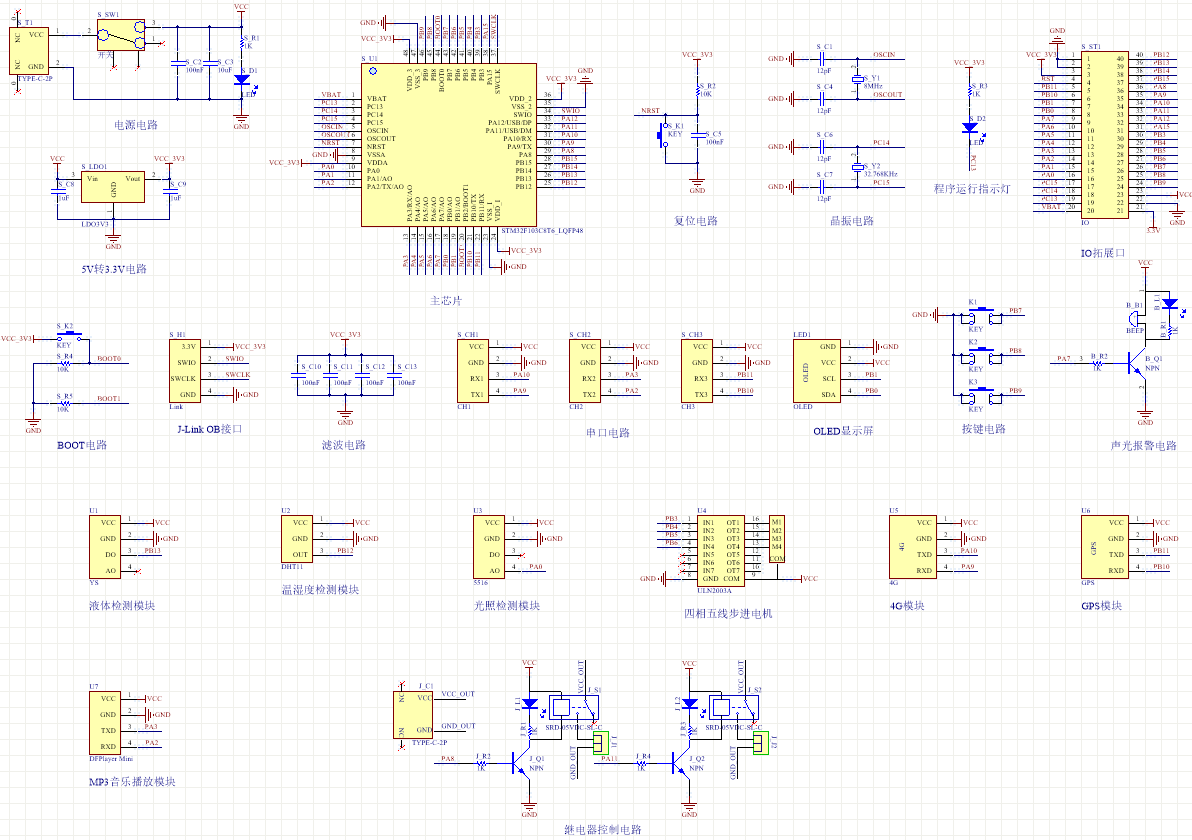This screenshot has height=840, width=1192.
Task: Select the STM32F103C8T6 main chip symbol
Action: click(x=449, y=144)
